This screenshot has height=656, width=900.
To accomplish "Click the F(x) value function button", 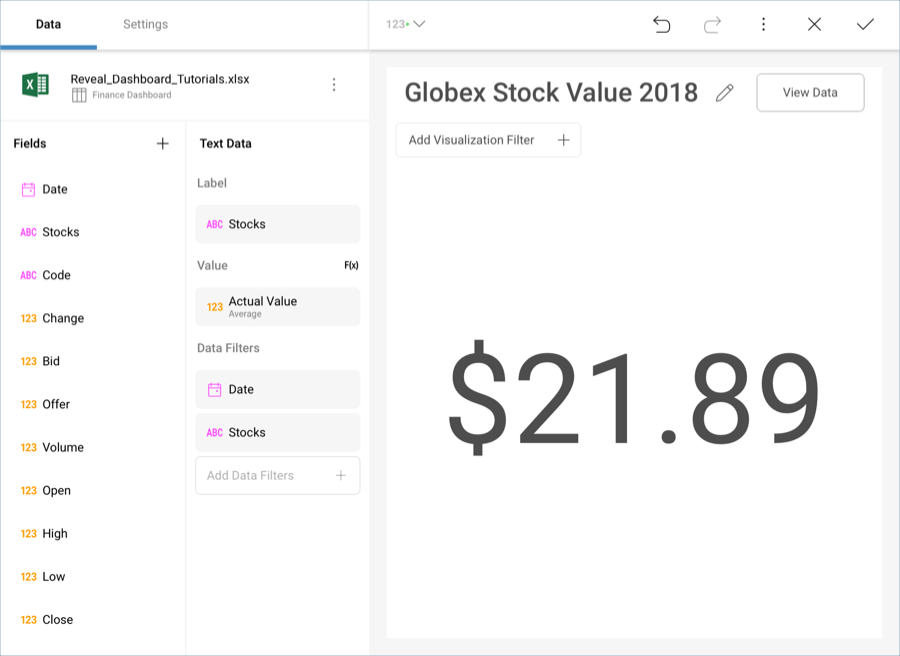I will 351,266.
